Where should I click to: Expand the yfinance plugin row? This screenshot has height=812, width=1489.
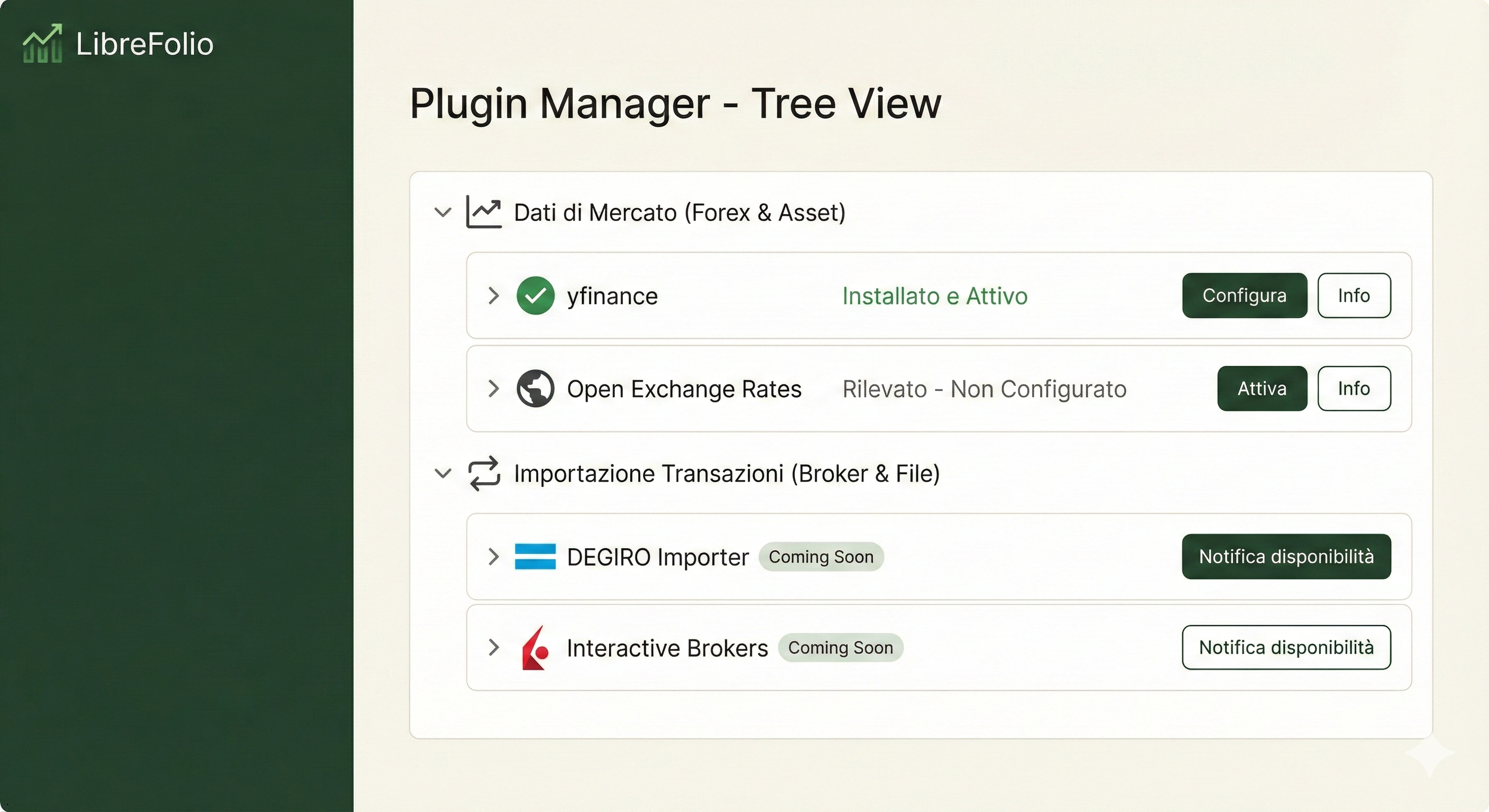[493, 296]
